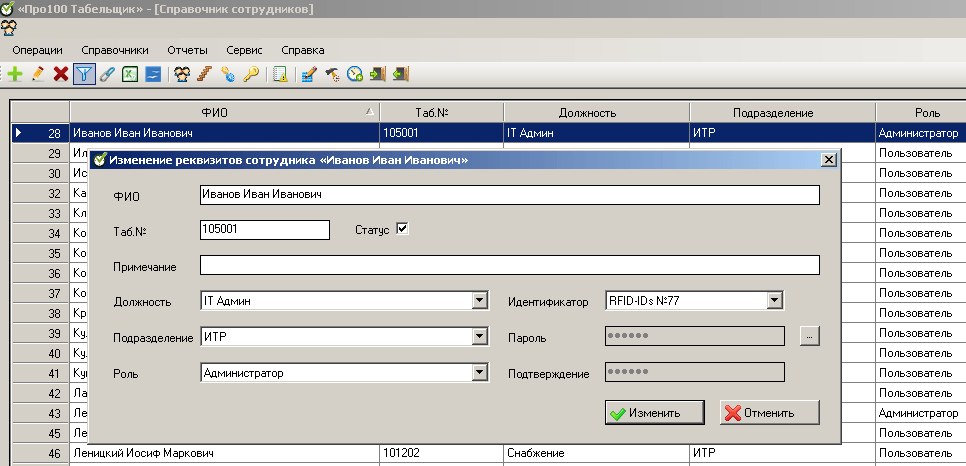966x466 pixels.
Task: Expand the Подразделение dropdown
Action: (x=480, y=337)
